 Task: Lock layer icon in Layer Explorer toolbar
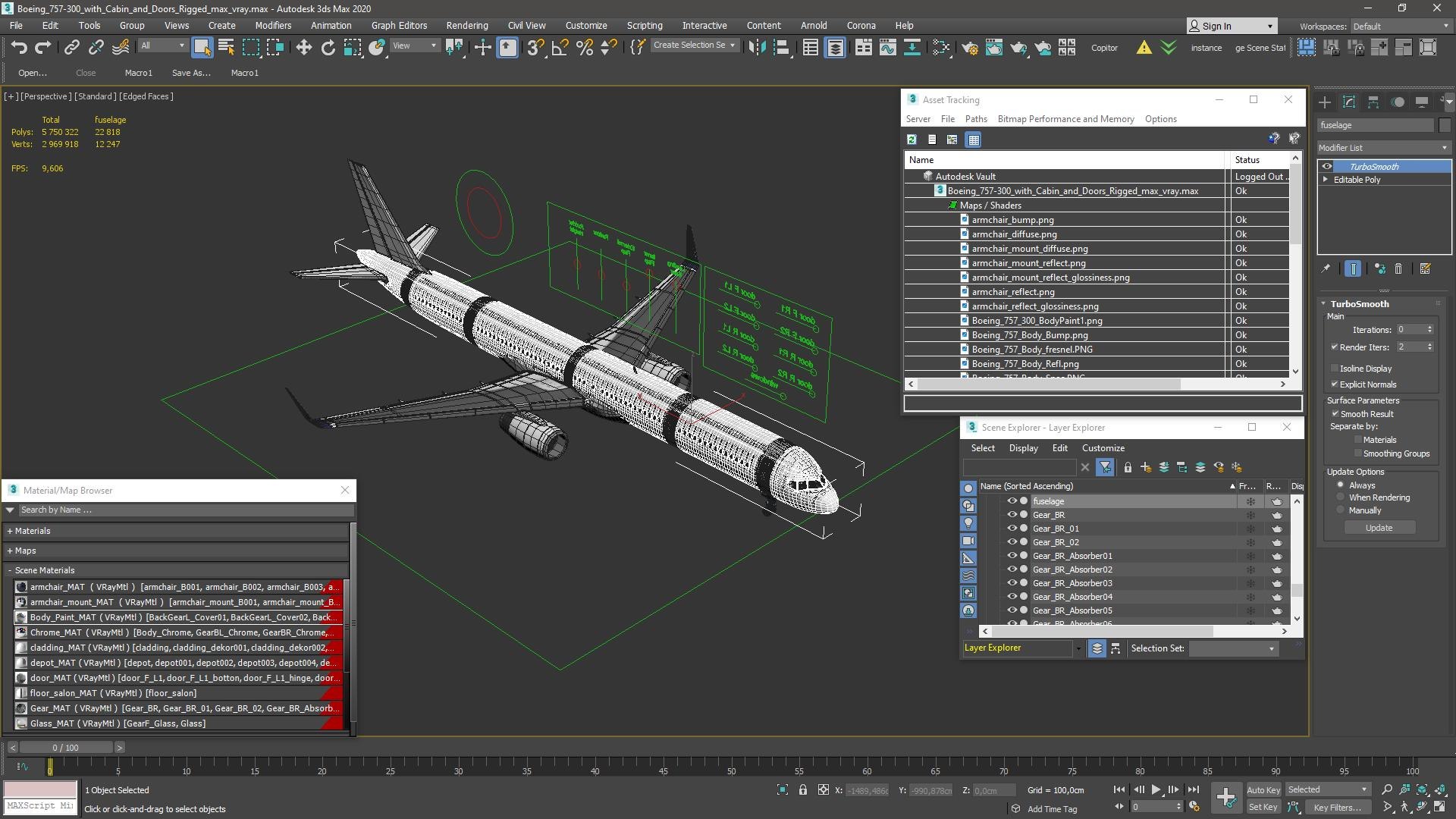(x=1128, y=467)
